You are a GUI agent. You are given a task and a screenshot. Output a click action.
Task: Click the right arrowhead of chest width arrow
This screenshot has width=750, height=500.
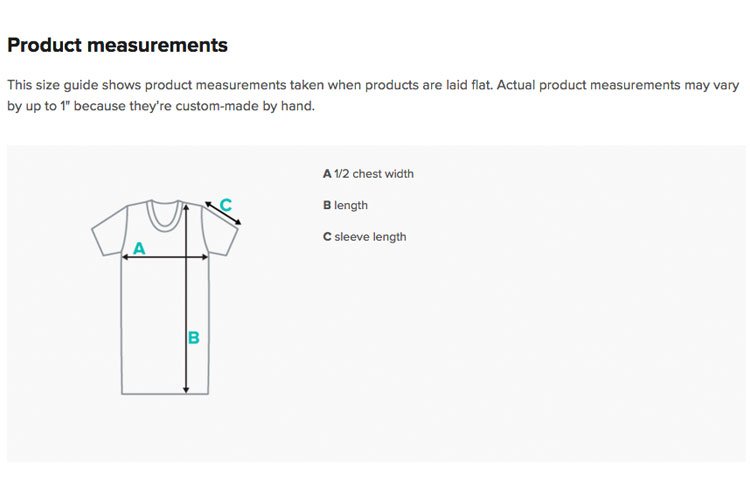pos(205,257)
